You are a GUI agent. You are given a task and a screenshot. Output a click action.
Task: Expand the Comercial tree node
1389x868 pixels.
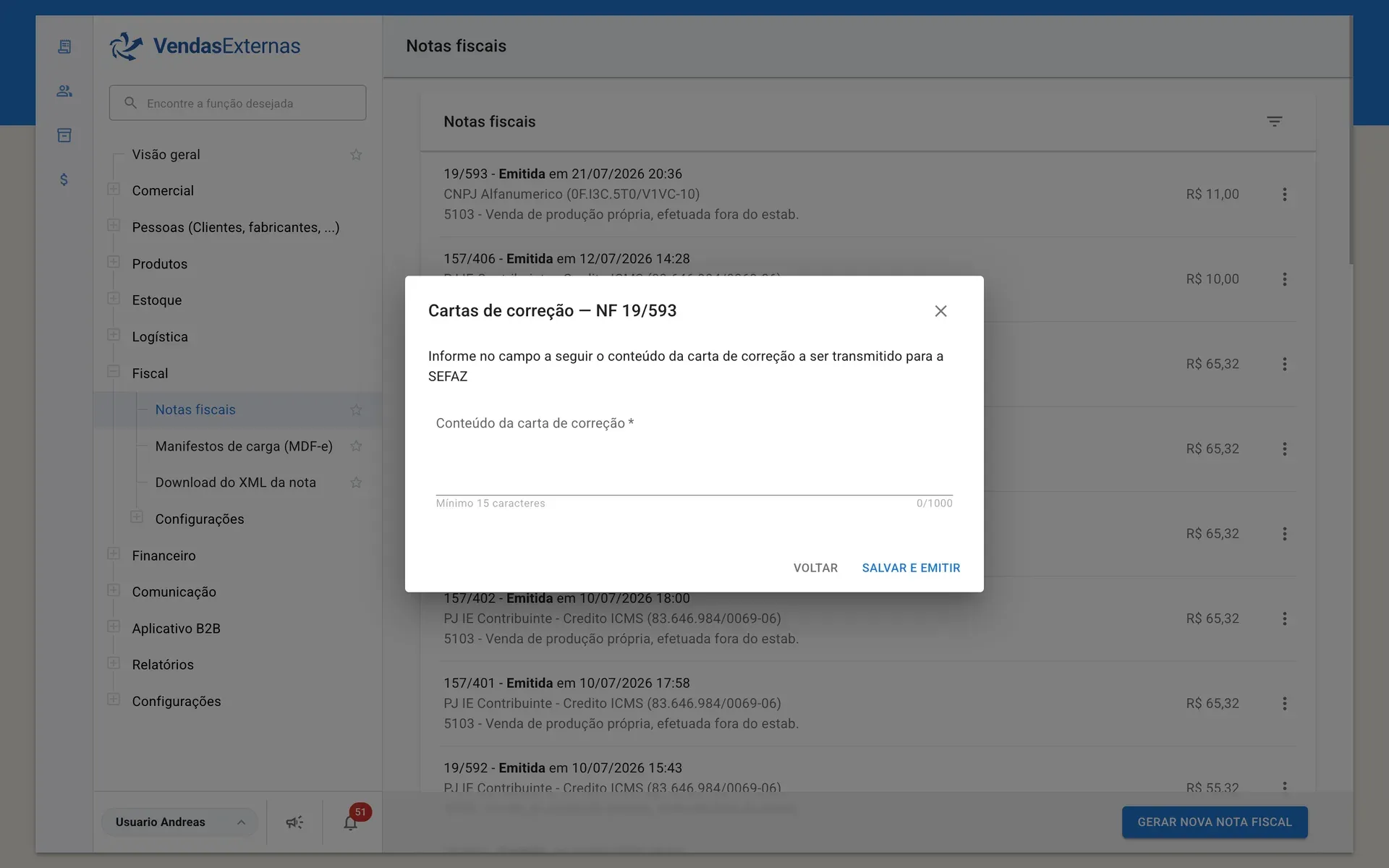tap(114, 190)
